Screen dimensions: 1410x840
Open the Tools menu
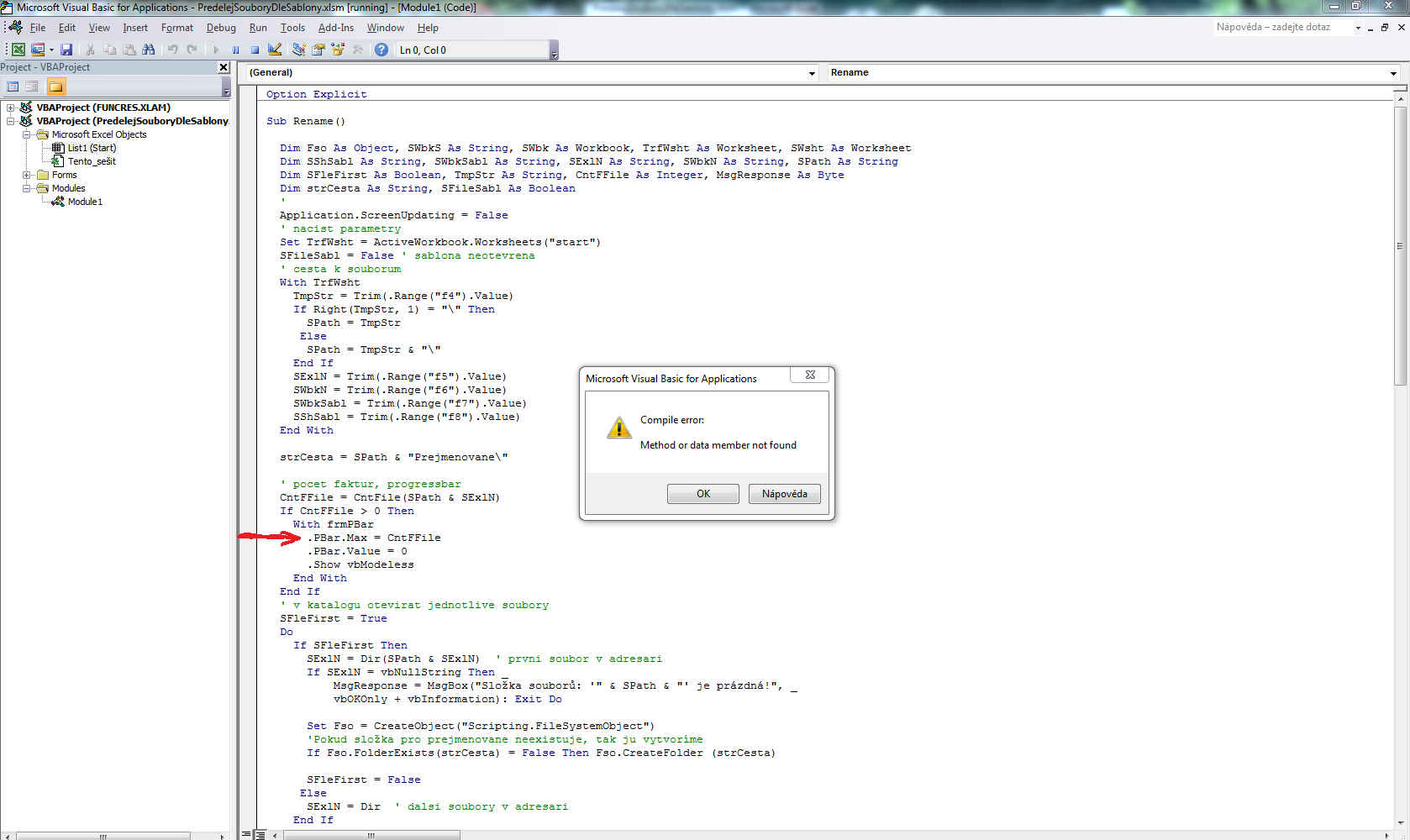click(x=292, y=28)
